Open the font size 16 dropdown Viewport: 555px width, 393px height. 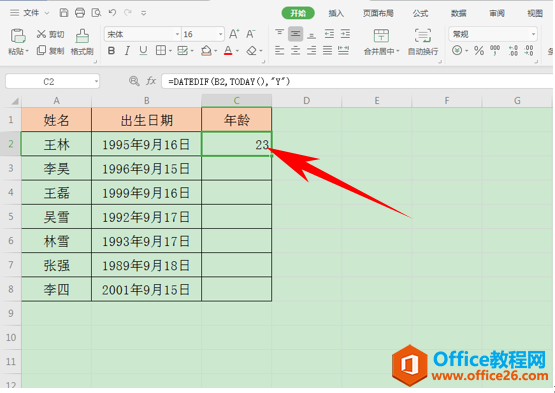click(x=221, y=34)
